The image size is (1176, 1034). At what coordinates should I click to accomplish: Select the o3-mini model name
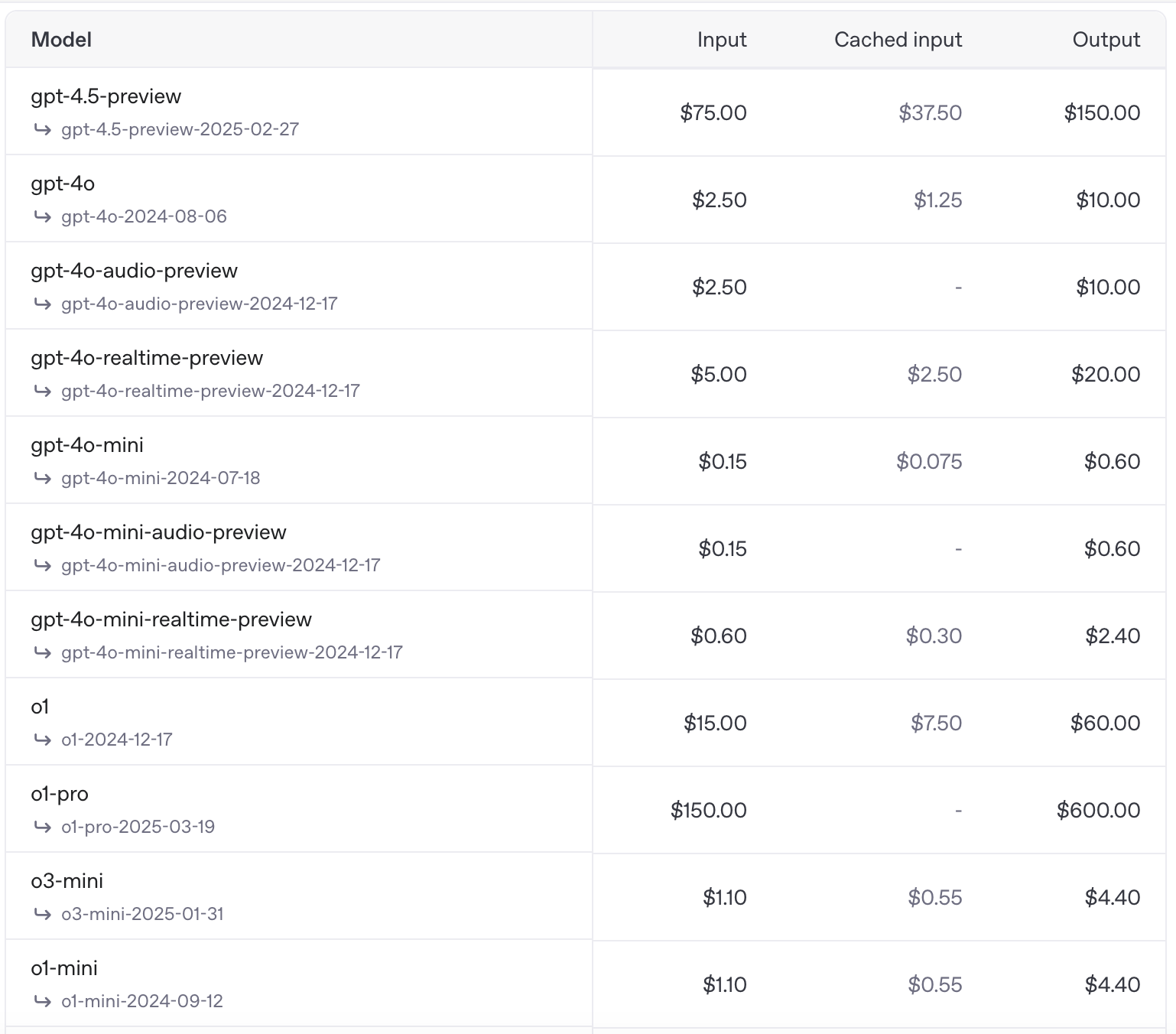click(67, 881)
